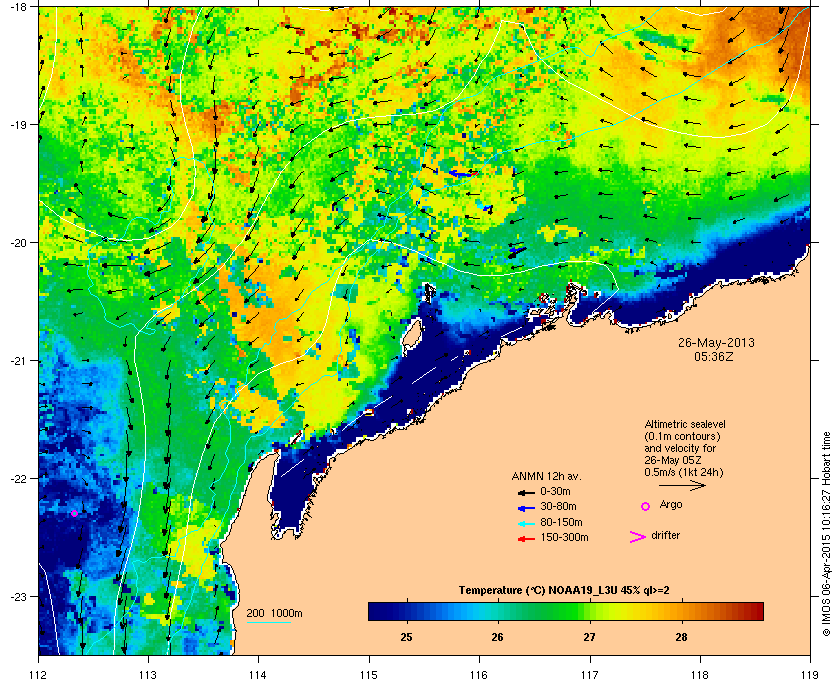Click the longitude tick label 118
Viewport: 840px width, 680px height.
tap(700, 675)
